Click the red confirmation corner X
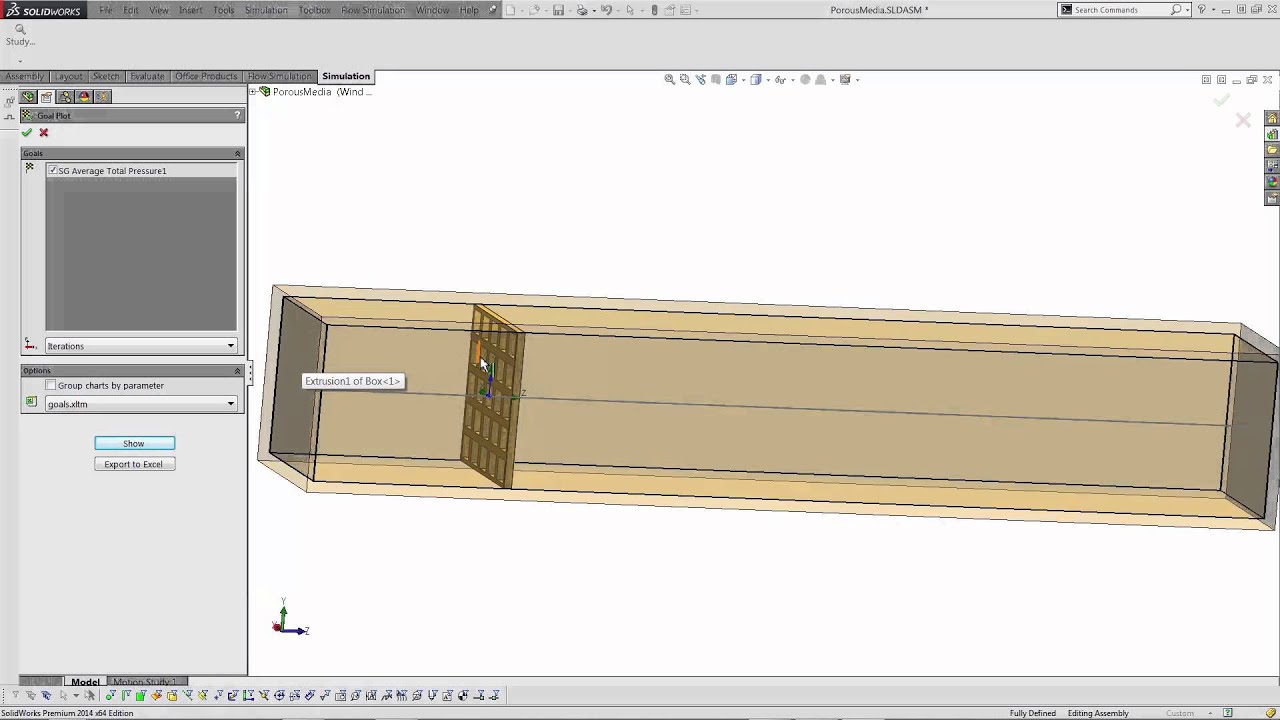 pos(1243,120)
